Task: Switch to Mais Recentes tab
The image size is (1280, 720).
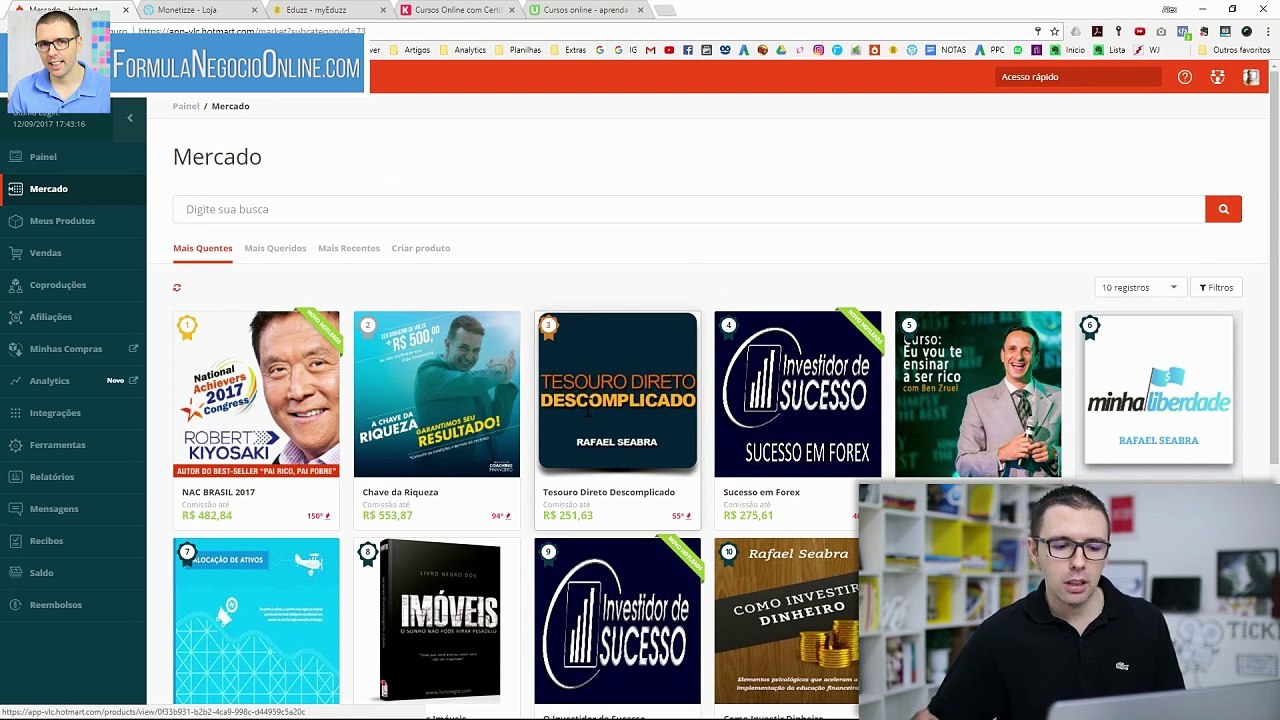Action: coord(349,248)
